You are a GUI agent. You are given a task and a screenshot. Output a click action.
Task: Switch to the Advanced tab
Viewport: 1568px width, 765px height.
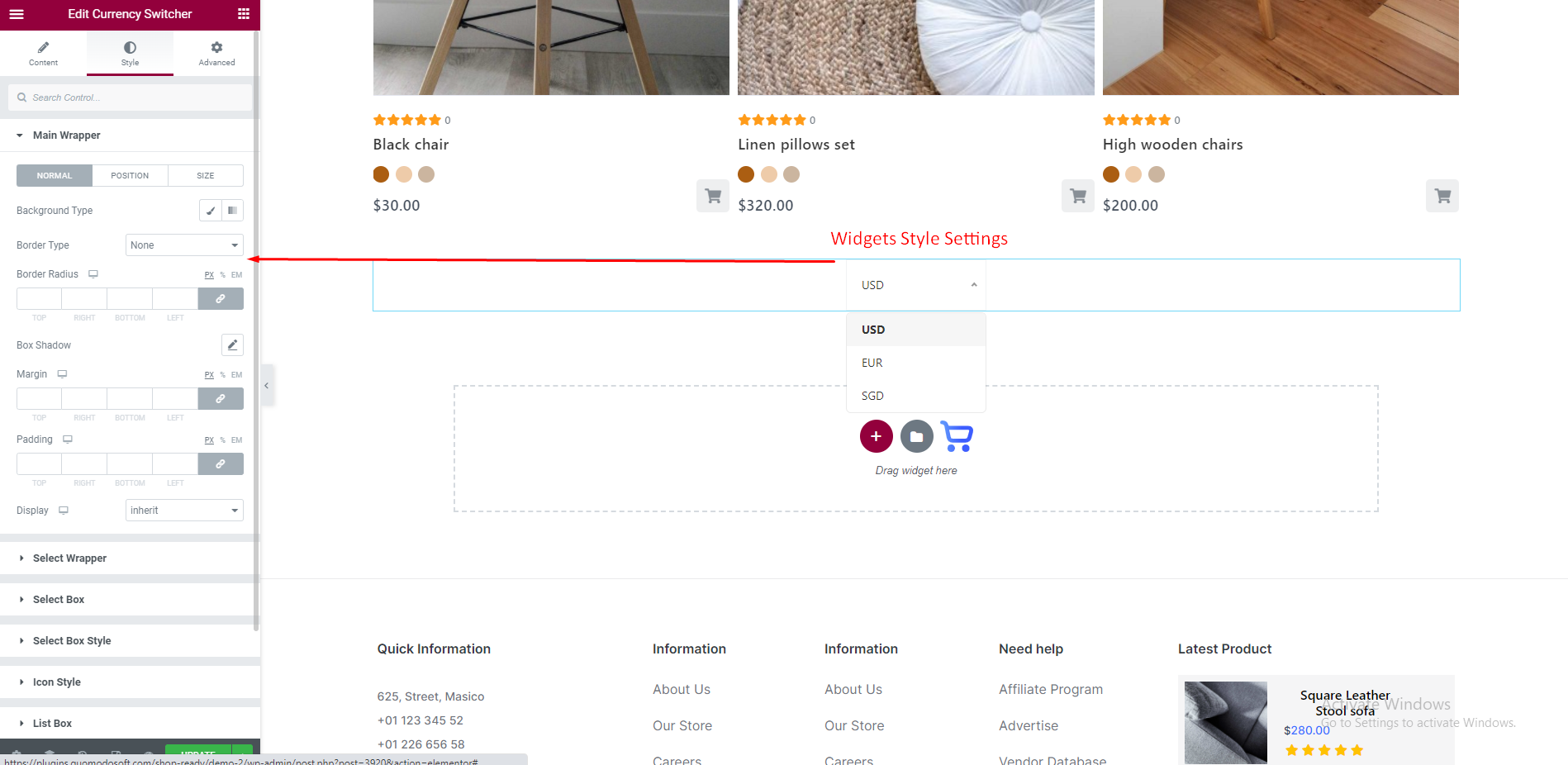[216, 54]
